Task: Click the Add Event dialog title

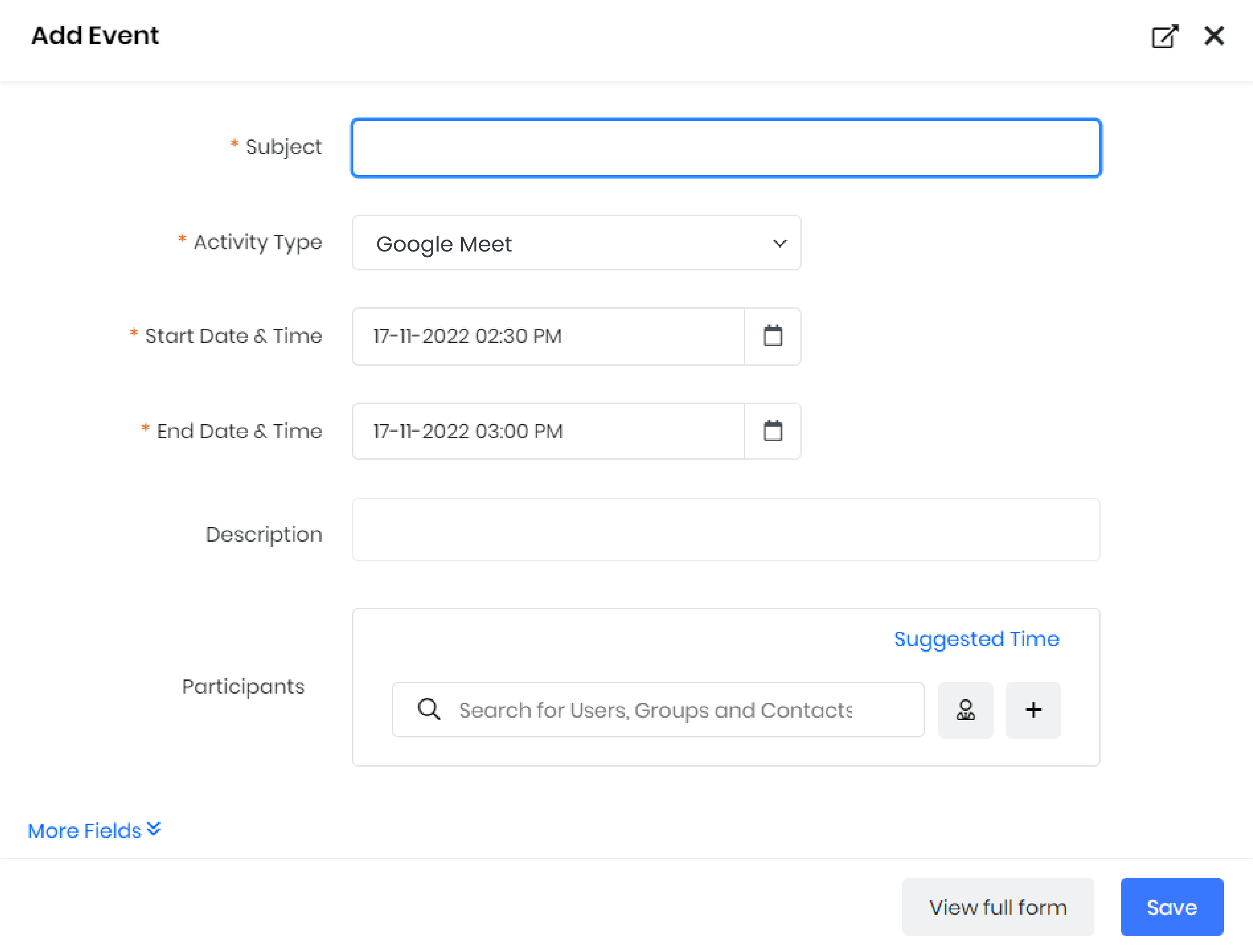Action: pos(95,36)
